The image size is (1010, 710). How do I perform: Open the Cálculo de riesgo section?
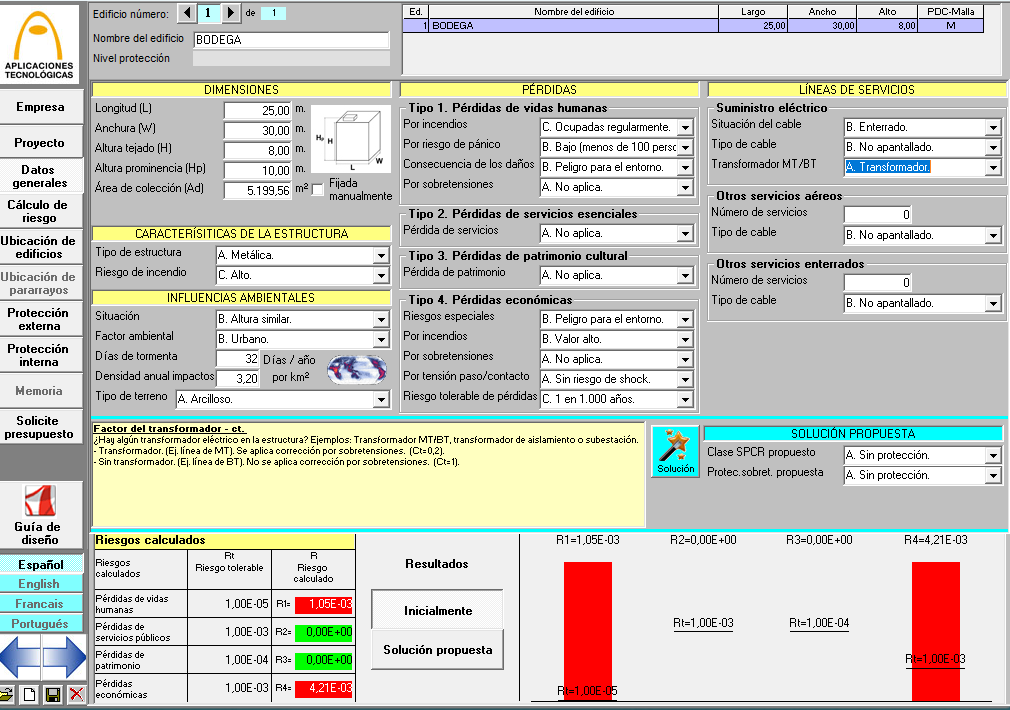click(x=39, y=211)
